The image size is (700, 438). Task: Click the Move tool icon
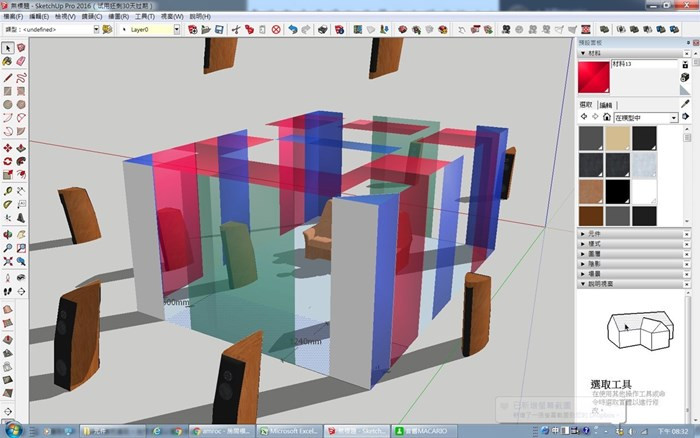tap(8, 147)
